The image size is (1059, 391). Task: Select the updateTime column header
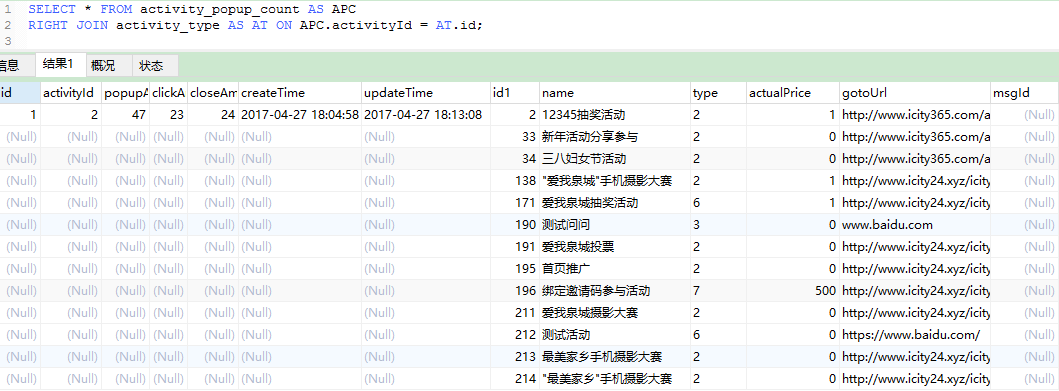pyautogui.click(x=425, y=93)
